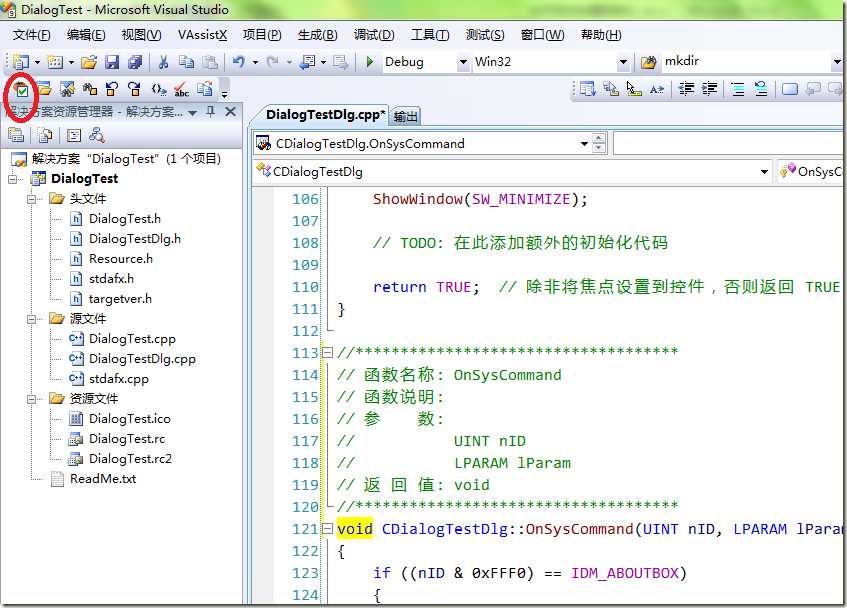Click Solution Explorer Properties icon
The height and width of the screenshot is (608, 847).
tap(16, 135)
